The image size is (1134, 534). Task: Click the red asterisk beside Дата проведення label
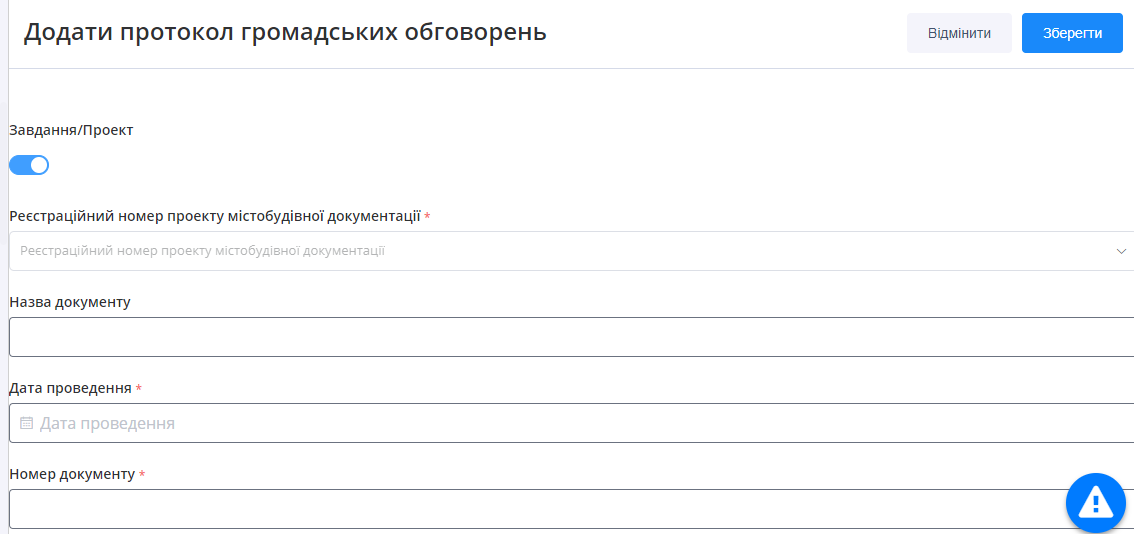[139, 389]
